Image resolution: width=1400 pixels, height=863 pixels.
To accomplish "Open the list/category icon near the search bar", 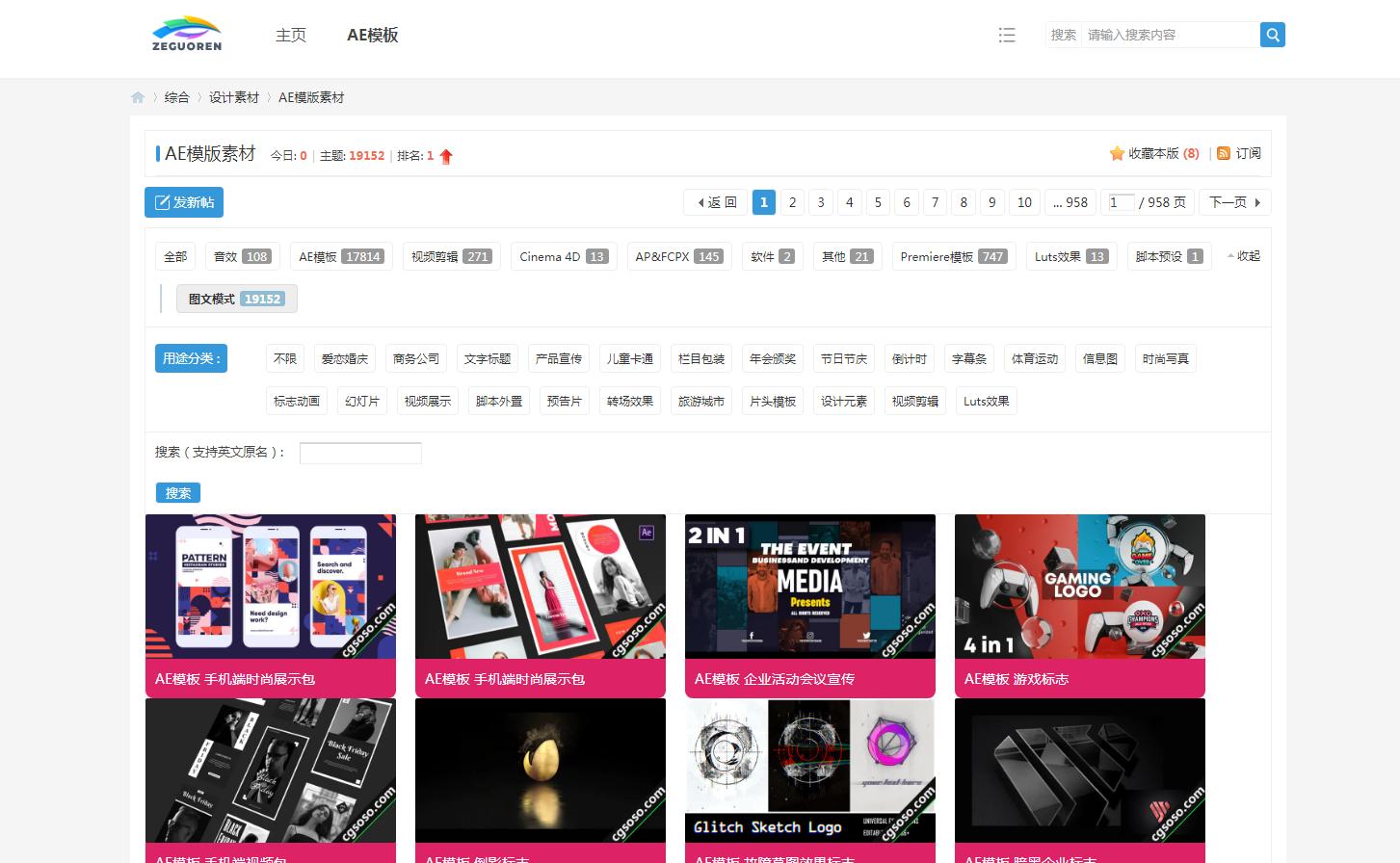I will click(1007, 35).
